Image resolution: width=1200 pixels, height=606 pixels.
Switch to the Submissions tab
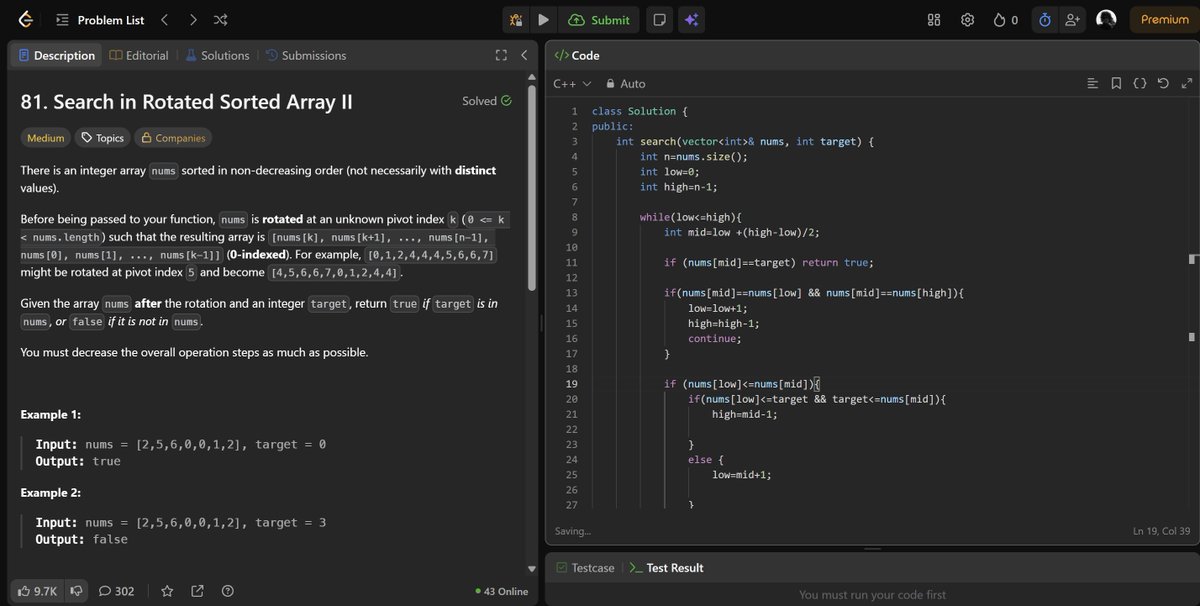coord(306,56)
